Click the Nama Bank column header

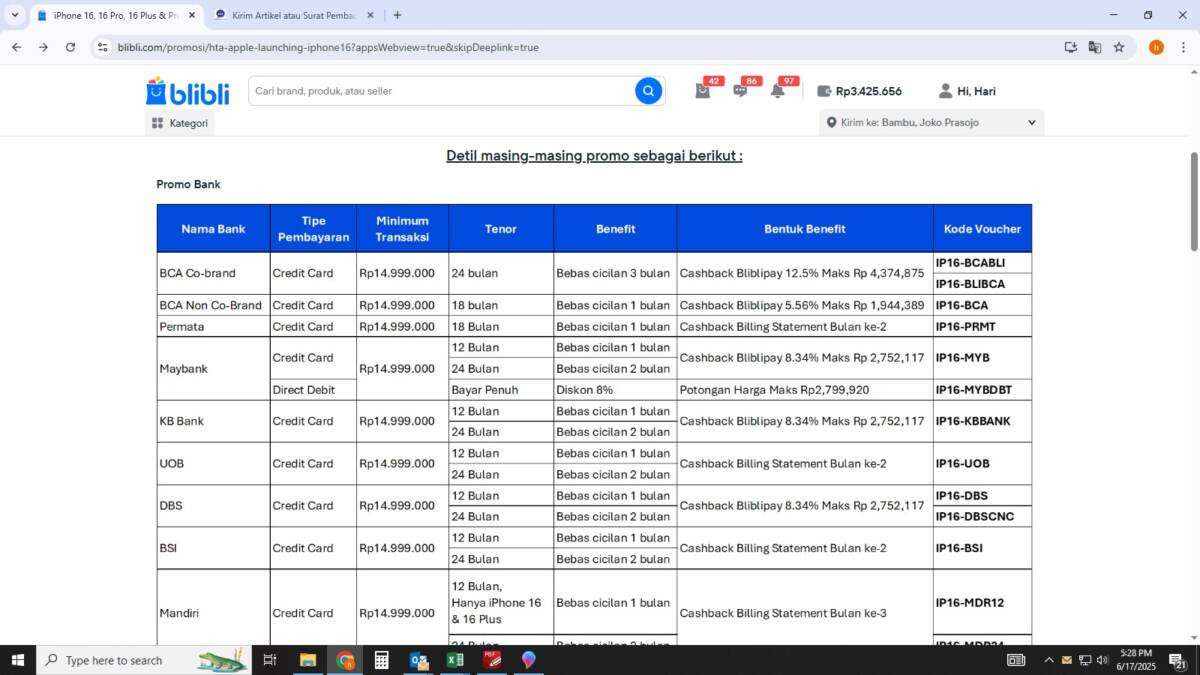(213, 229)
